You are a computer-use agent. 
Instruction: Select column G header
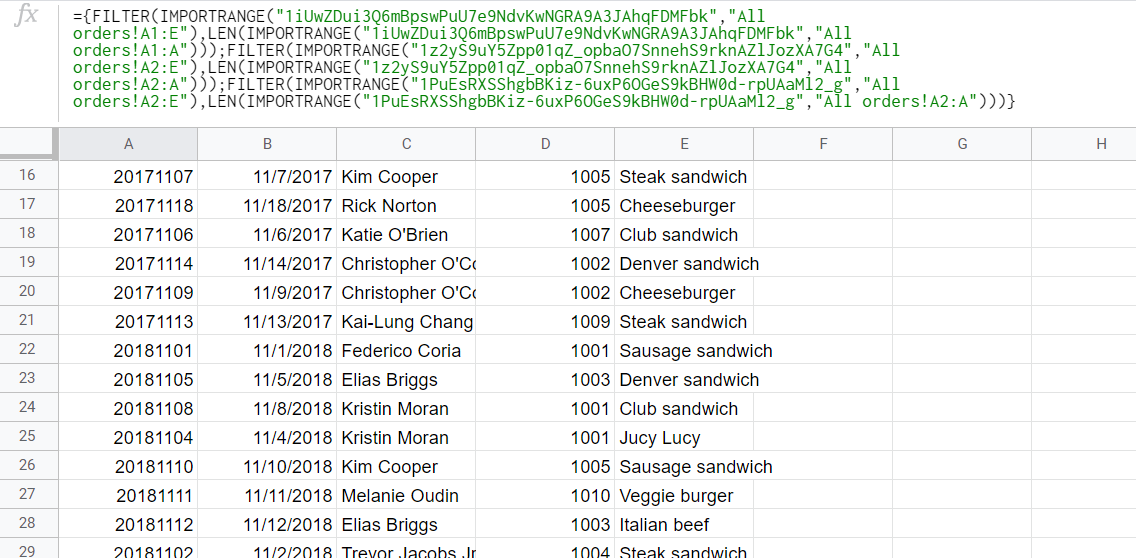[x=962, y=144]
